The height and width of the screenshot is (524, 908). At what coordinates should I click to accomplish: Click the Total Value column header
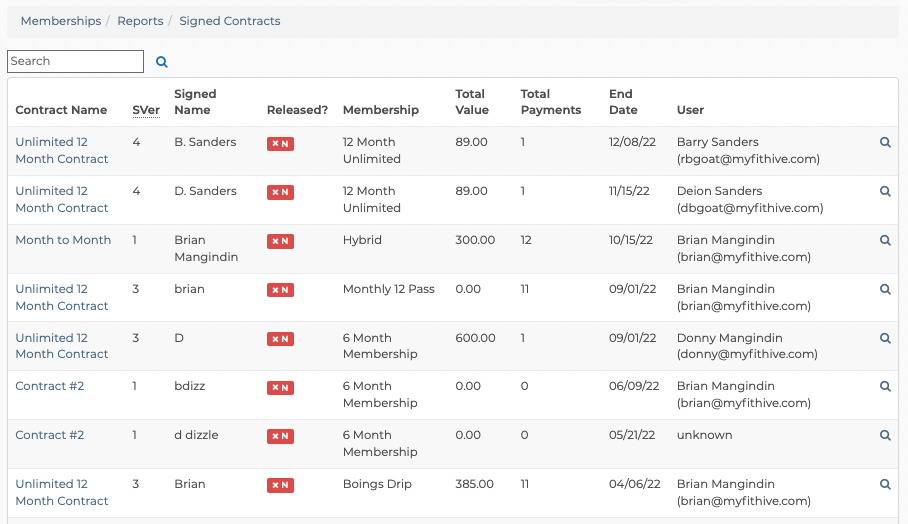tap(472, 102)
